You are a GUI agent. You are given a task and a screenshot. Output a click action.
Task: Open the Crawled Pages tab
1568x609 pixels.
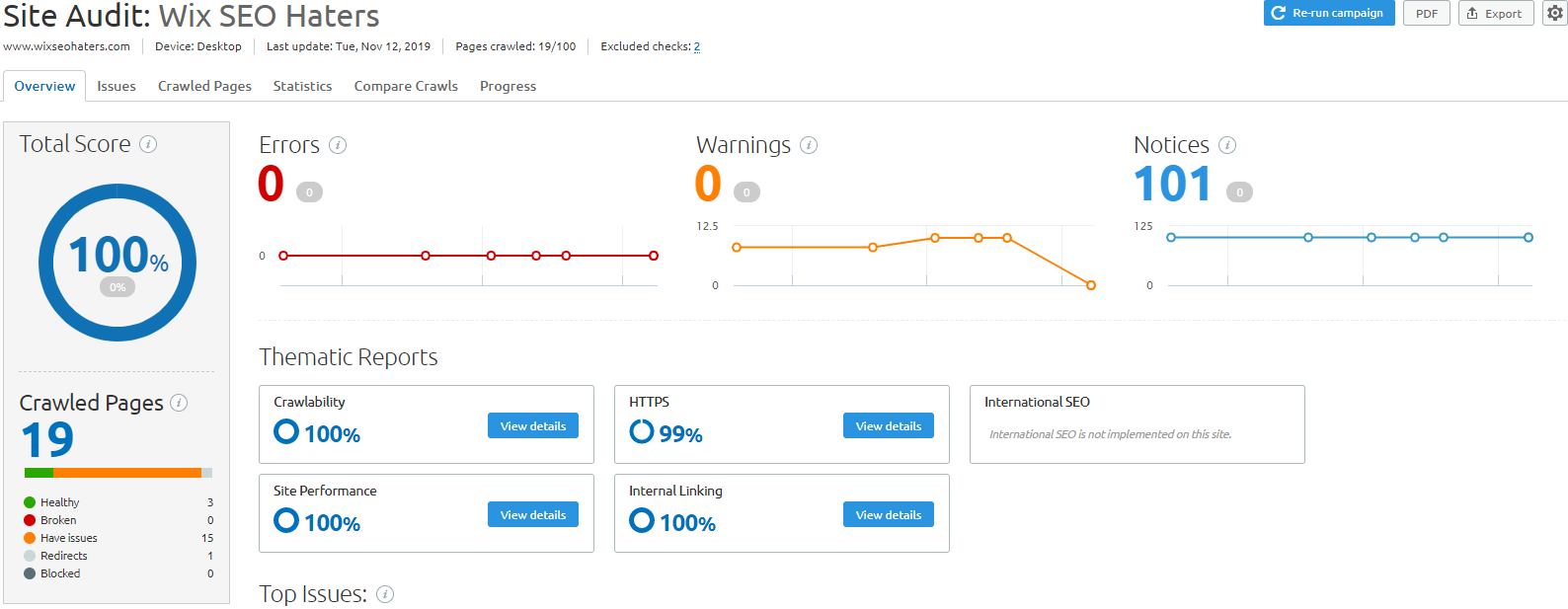point(204,86)
